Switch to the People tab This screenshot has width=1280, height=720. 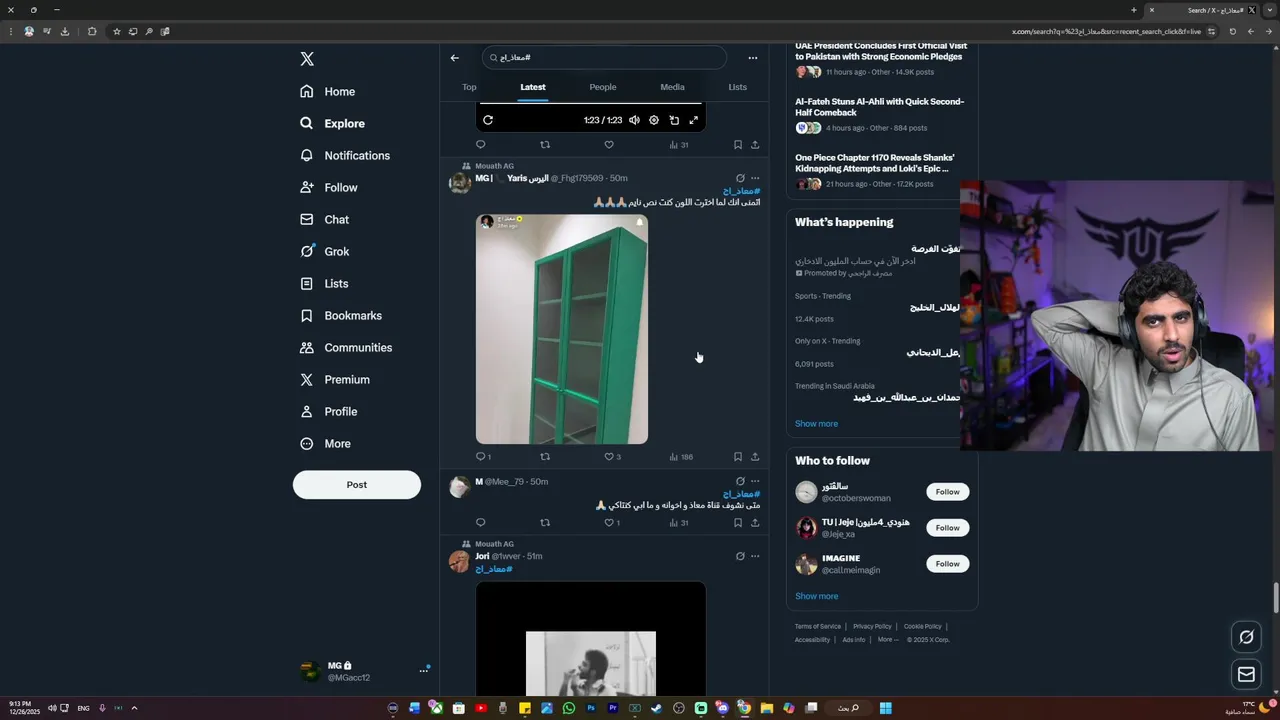603,87
